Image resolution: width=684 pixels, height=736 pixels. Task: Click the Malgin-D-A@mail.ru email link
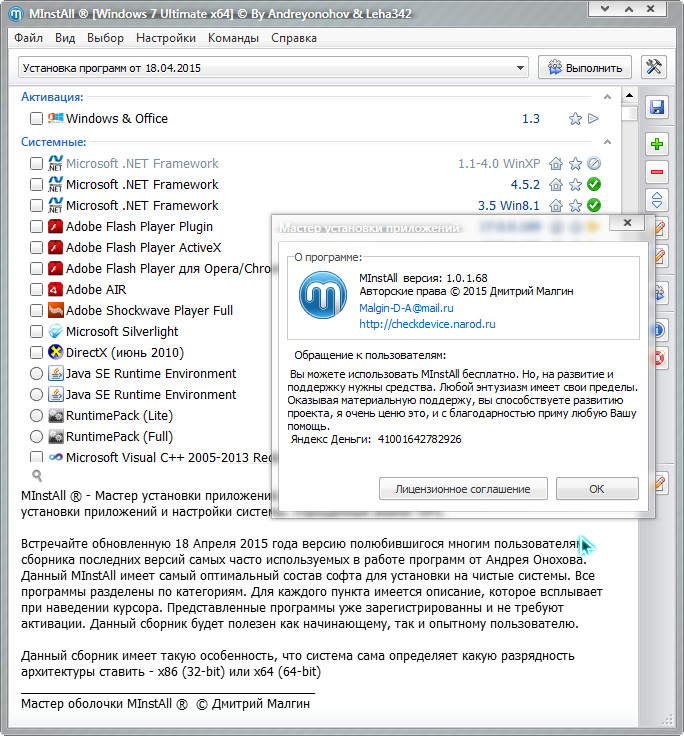coord(406,308)
